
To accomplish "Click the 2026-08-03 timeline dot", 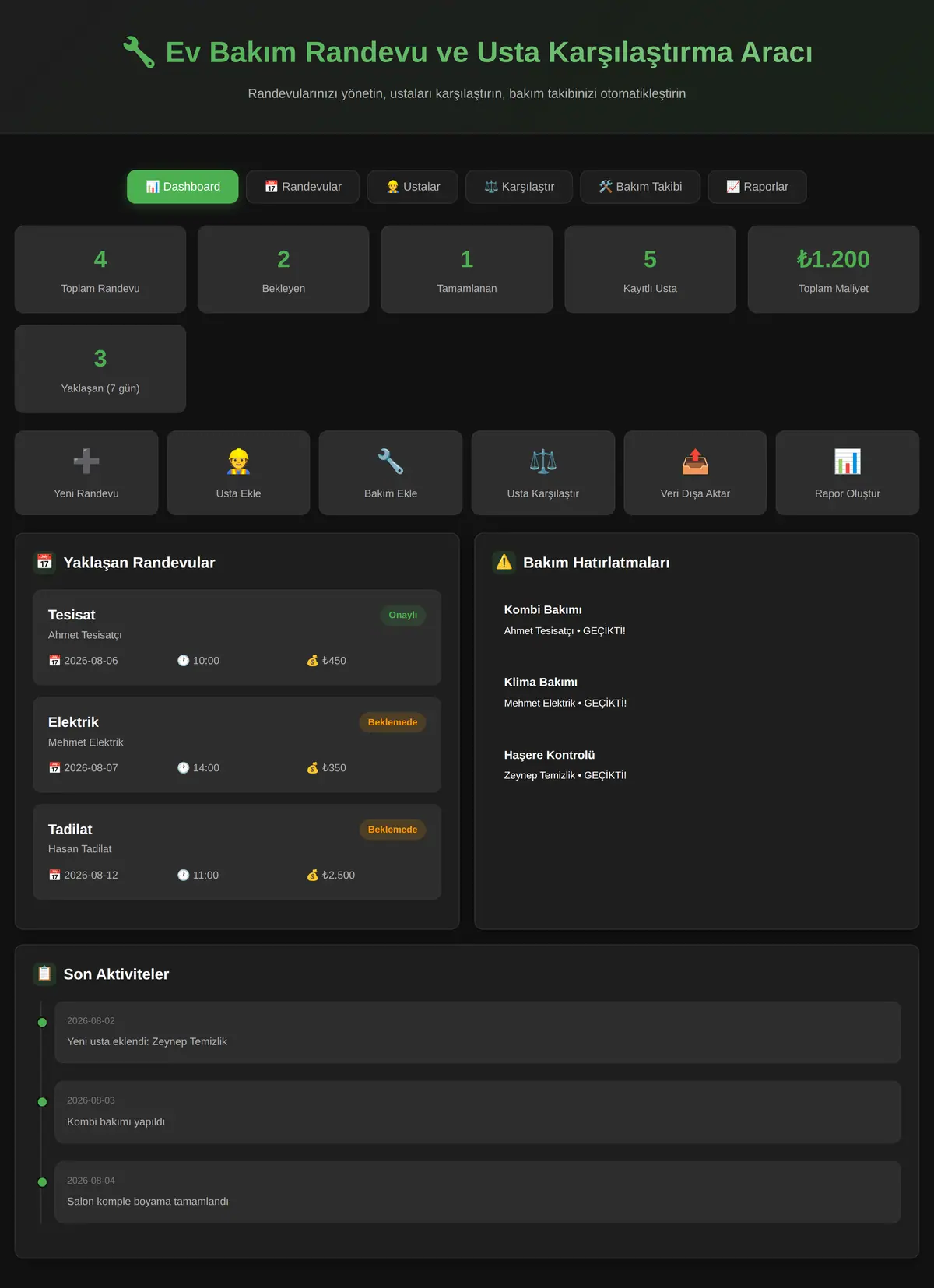I will (x=42, y=1102).
